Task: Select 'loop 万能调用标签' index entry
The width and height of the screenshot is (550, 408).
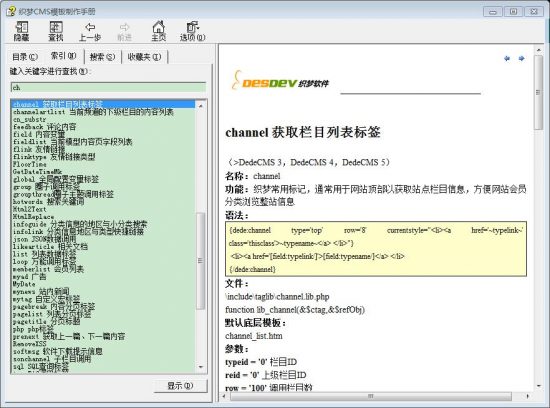Action: [44, 262]
